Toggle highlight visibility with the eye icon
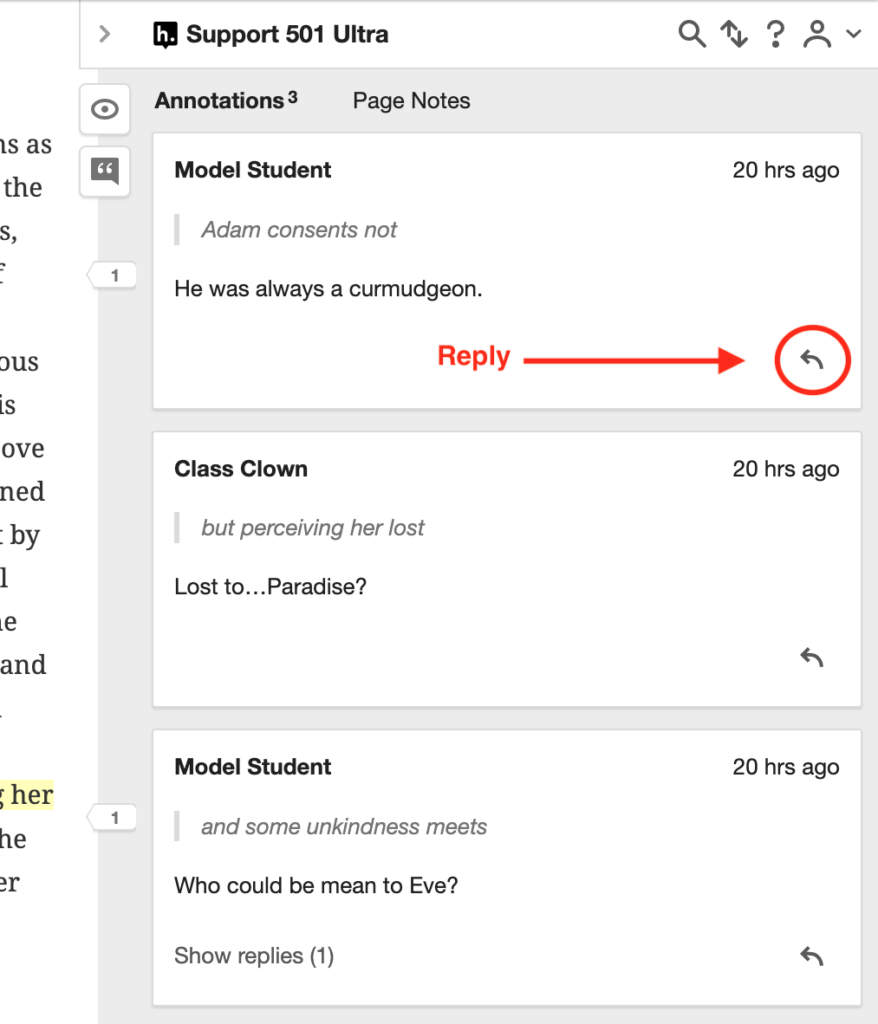 pos(104,110)
